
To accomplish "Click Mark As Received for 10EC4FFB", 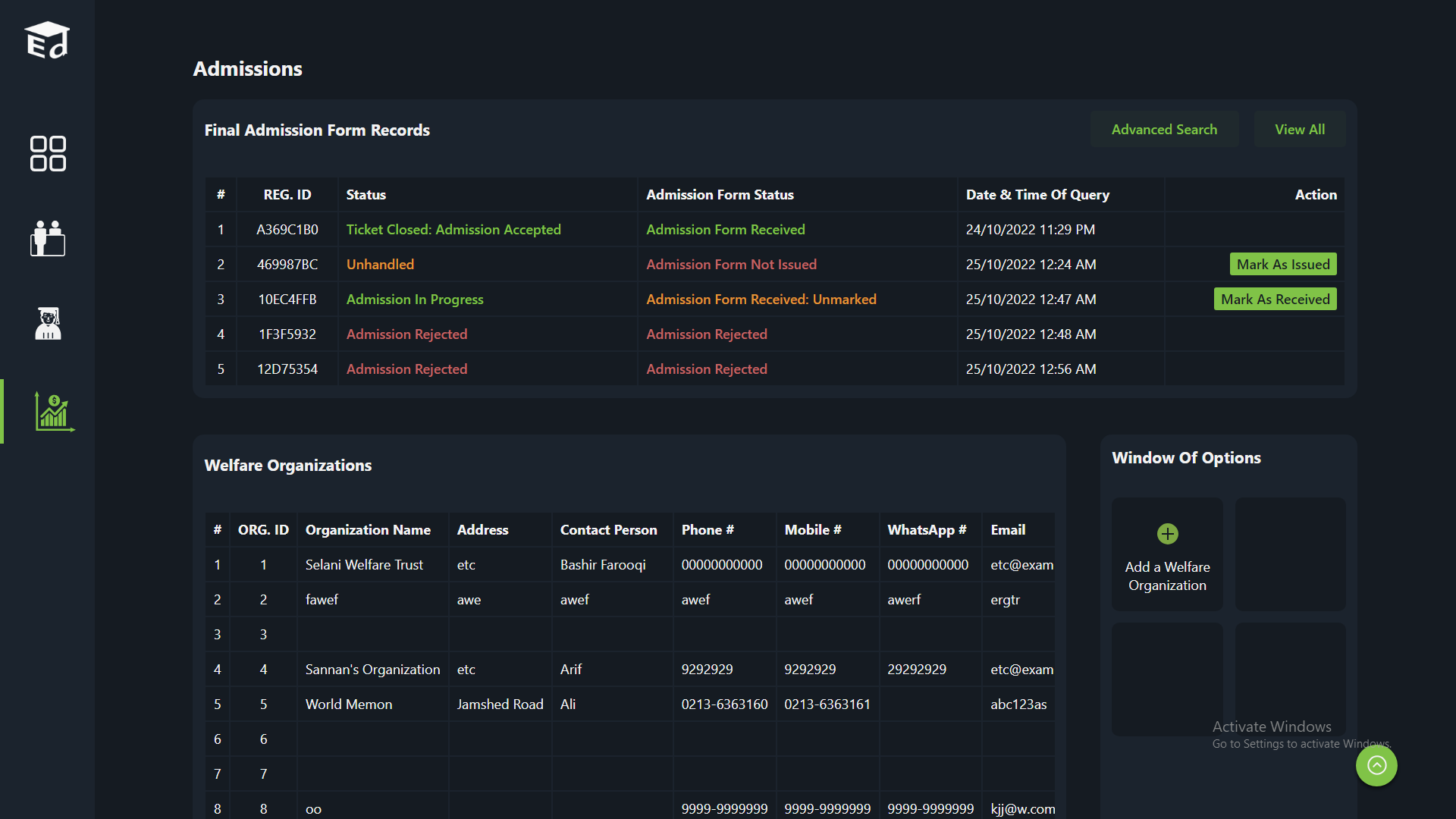I will point(1275,300).
